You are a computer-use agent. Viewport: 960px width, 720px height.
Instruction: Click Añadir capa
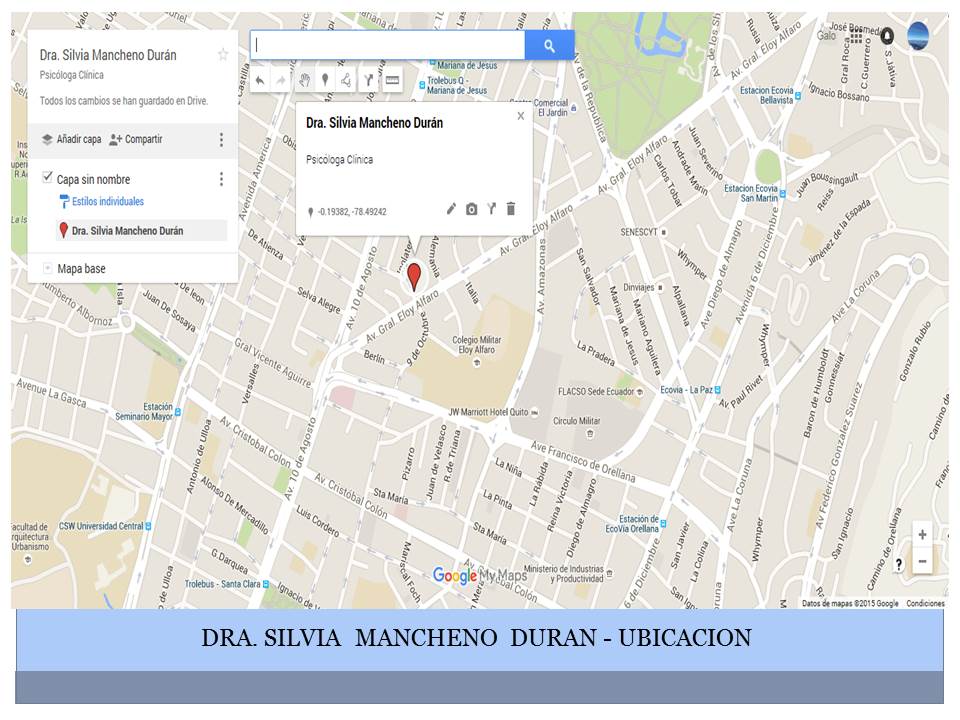(x=70, y=139)
